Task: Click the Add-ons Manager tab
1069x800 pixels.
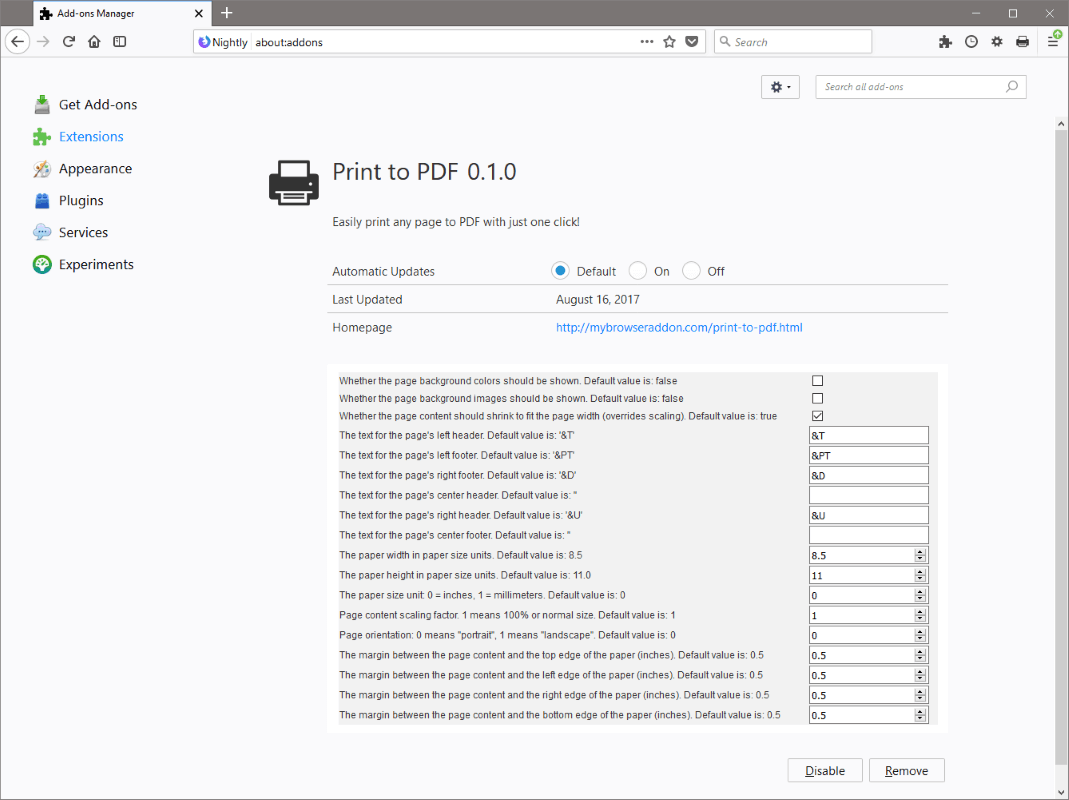Action: pyautogui.click(x=121, y=13)
